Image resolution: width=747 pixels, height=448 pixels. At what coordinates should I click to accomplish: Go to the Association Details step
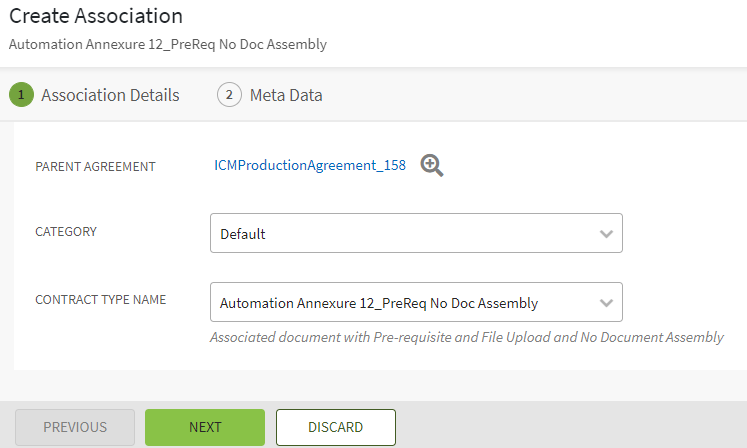(110, 95)
